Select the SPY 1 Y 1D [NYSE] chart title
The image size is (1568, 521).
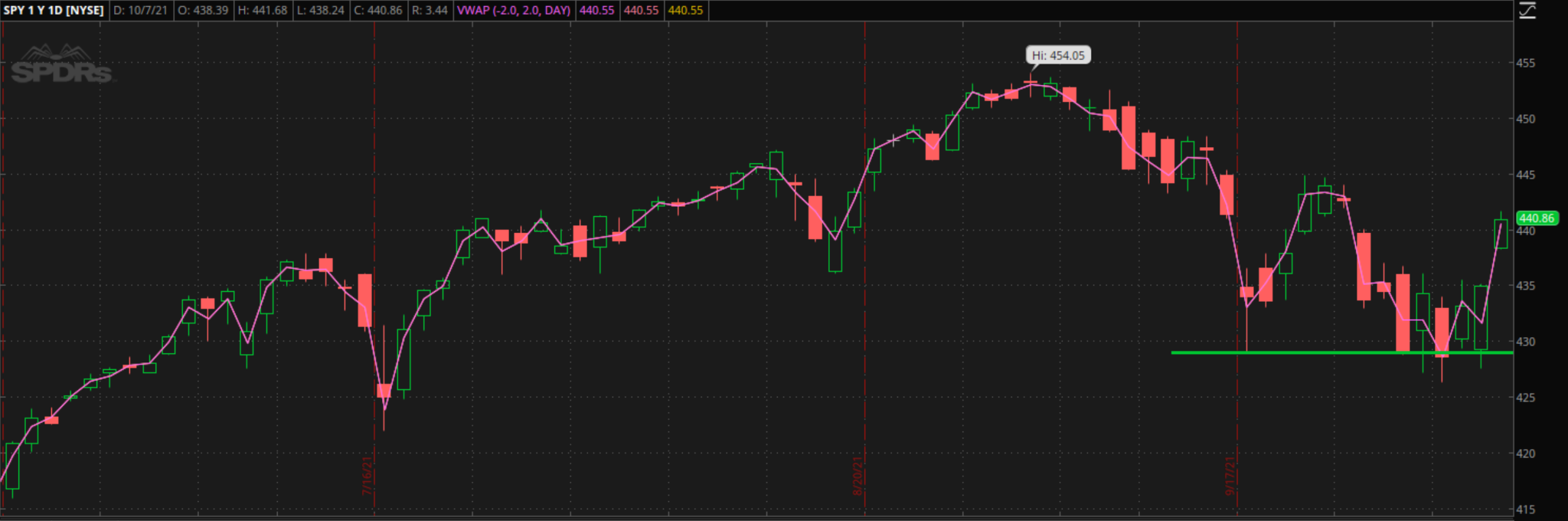pyautogui.click(x=54, y=11)
